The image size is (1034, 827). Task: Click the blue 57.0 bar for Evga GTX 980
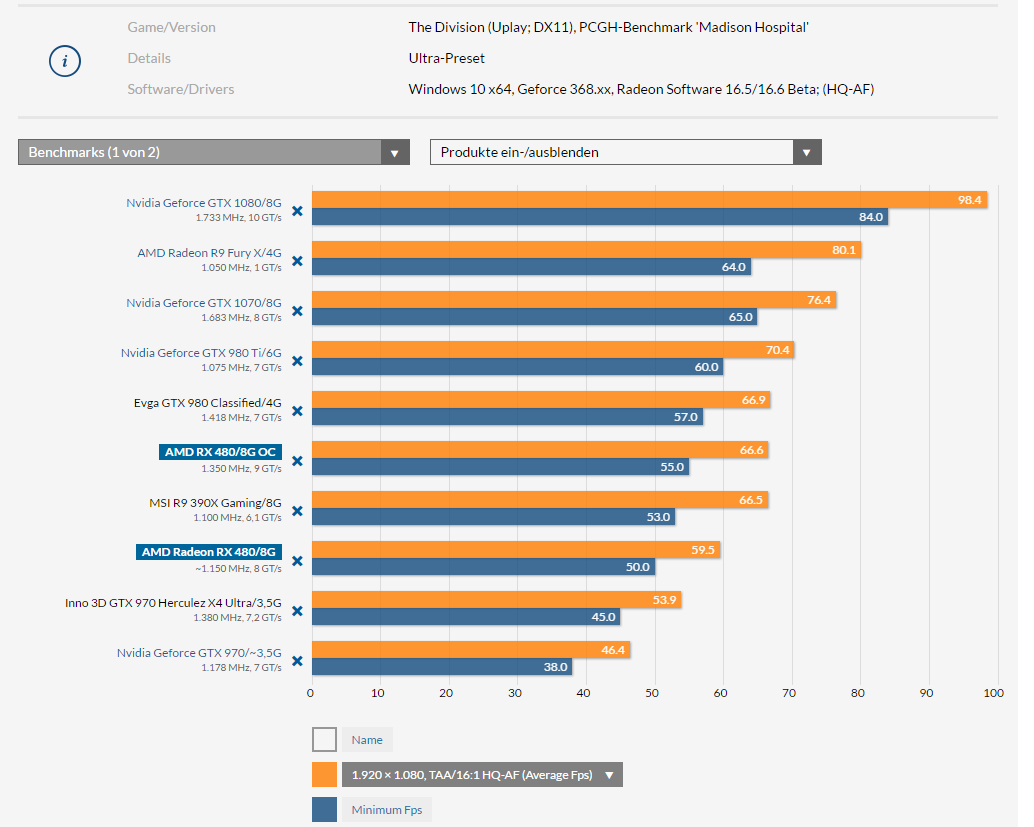click(x=508, y=417)
